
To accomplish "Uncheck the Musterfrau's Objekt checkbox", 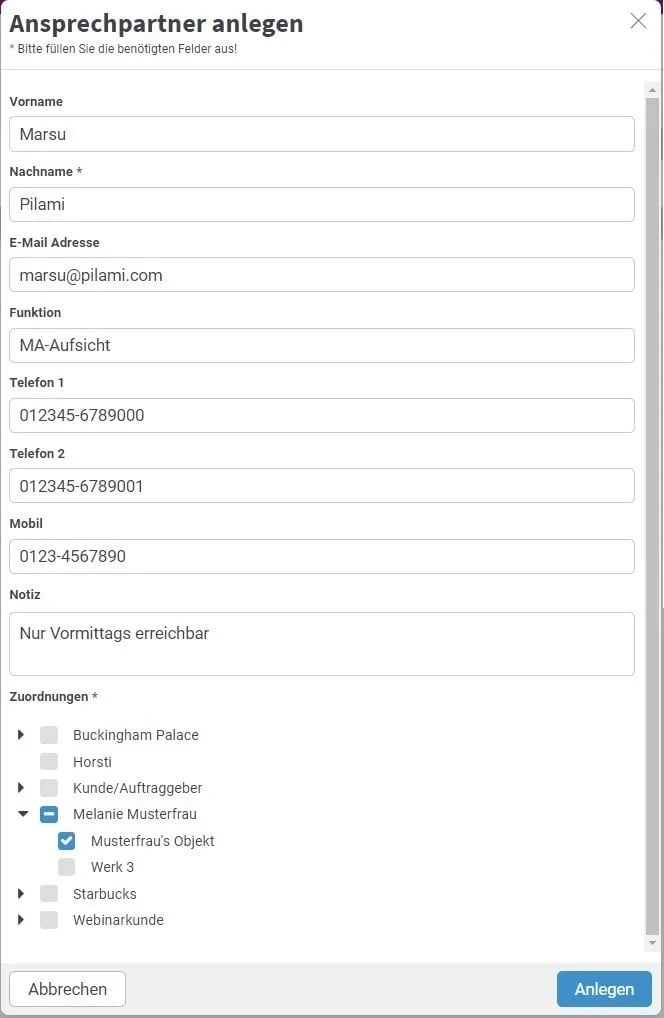I will (x=66, y=841).
